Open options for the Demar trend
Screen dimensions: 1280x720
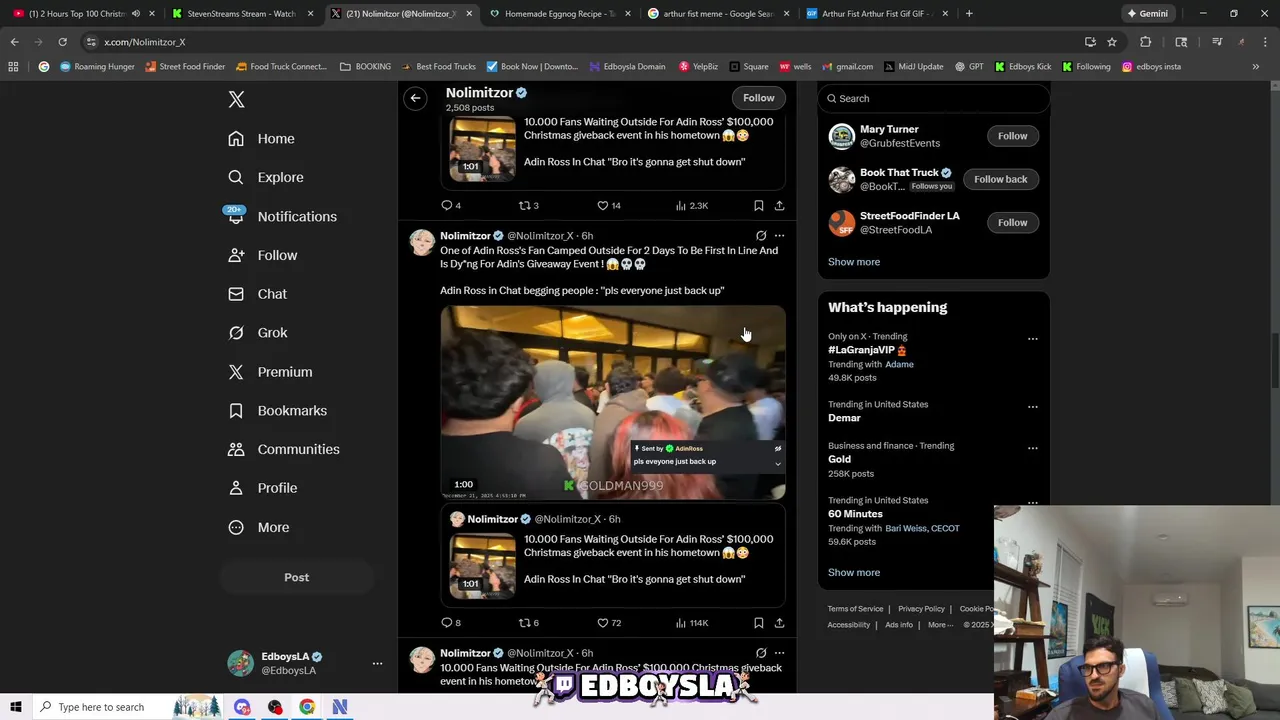pos(1032,407)
